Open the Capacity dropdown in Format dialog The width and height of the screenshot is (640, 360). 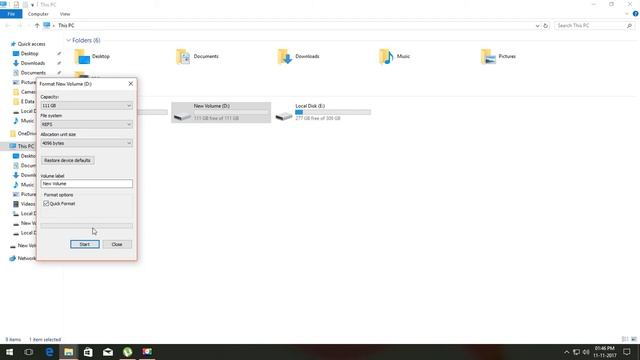pos(87,106)
